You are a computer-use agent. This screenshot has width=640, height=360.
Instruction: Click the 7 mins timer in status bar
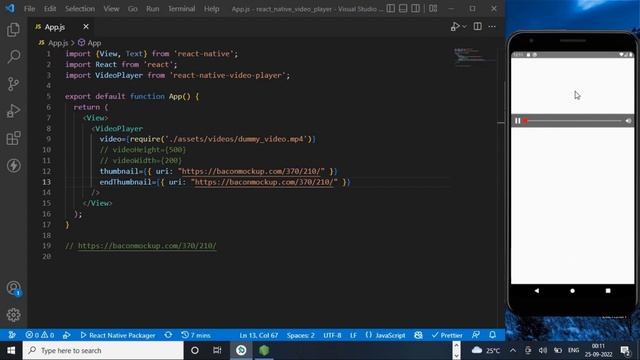[196, 335]
